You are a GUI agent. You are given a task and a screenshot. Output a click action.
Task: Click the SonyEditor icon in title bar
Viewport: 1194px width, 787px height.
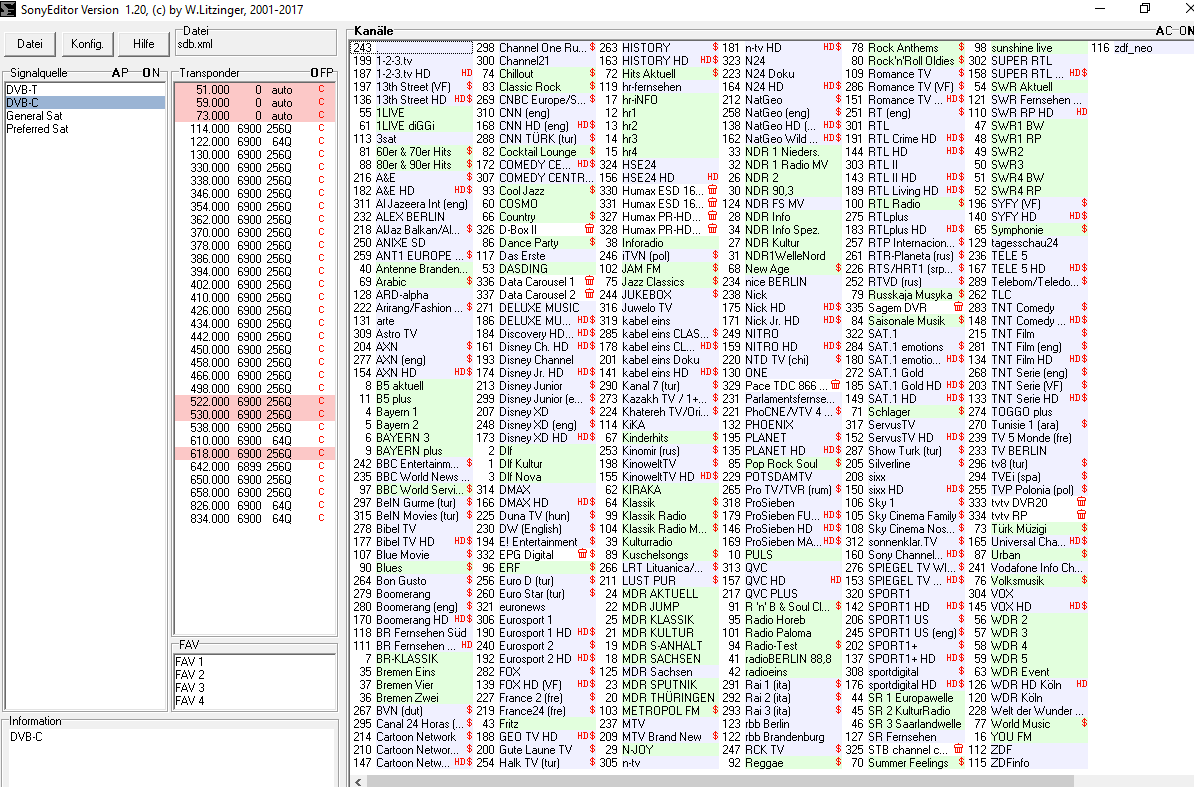click(x=9, y=9)
